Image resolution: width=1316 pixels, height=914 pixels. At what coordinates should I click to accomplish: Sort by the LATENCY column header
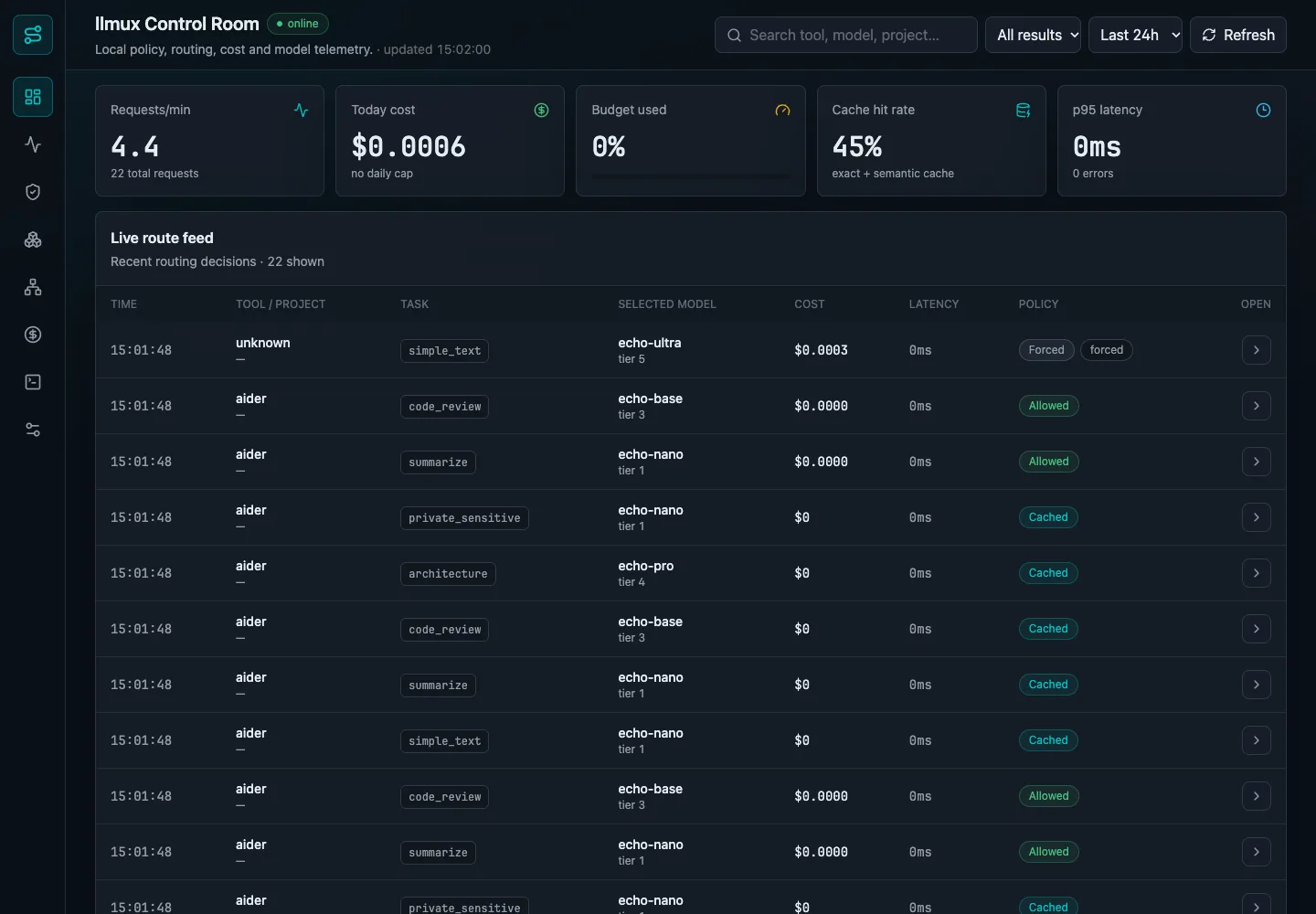934,304
